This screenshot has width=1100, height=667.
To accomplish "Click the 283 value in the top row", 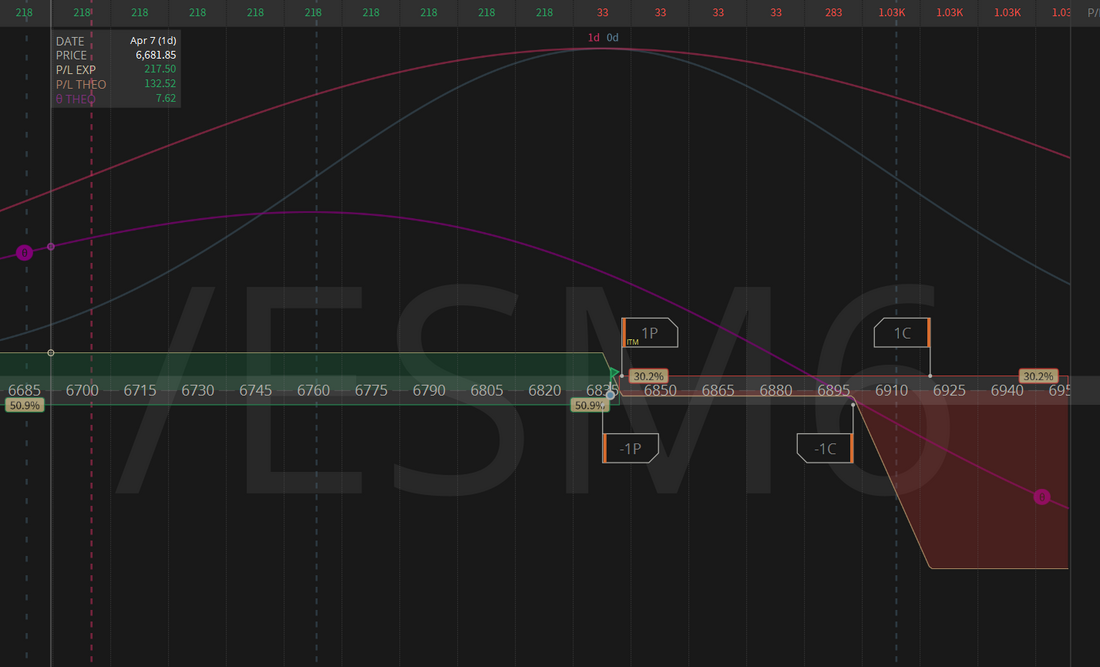I will [x=834, y=13].
